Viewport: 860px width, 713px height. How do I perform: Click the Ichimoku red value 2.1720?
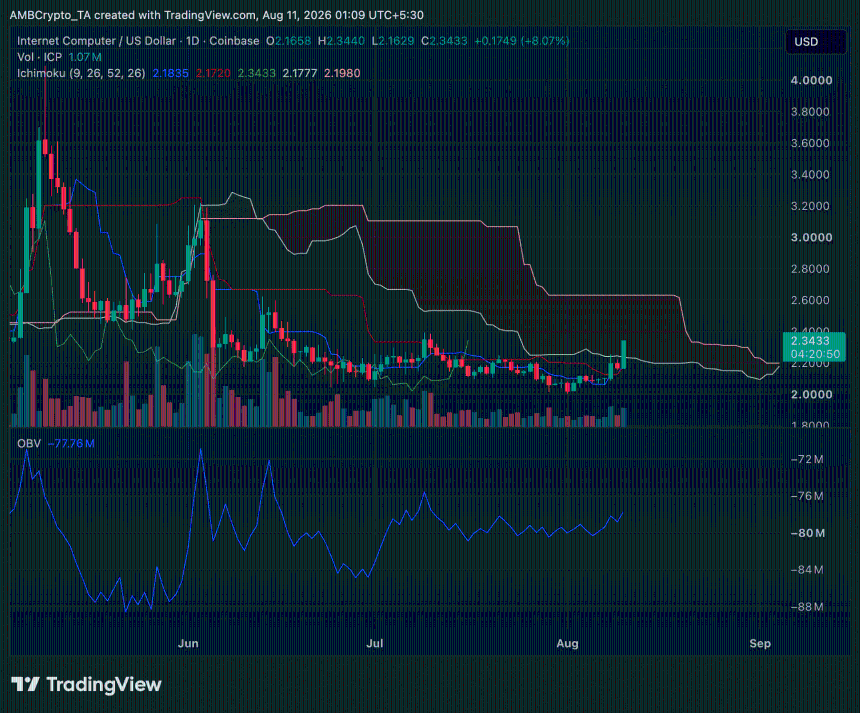pyautogui.click(x=213, y=73)
